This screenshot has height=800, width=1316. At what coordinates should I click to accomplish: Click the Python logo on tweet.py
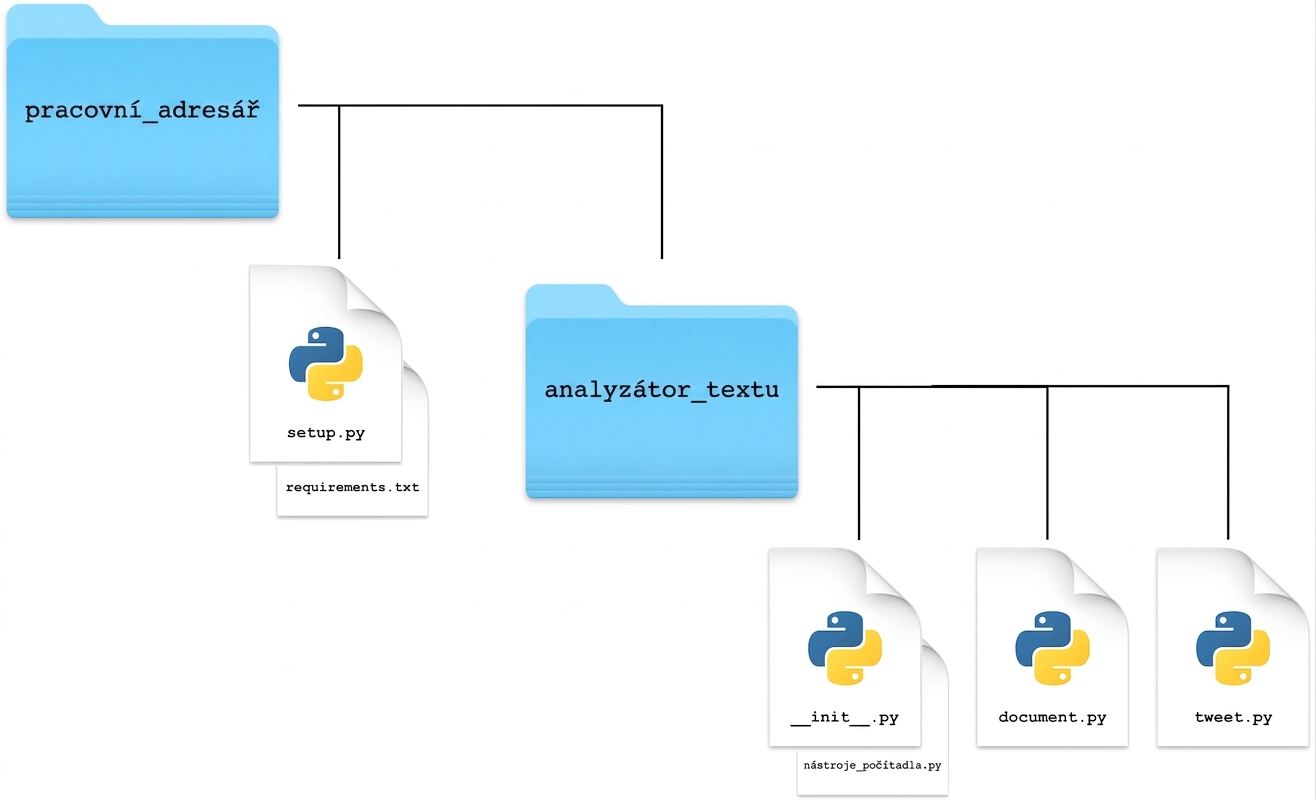(x=1233, y=647)
